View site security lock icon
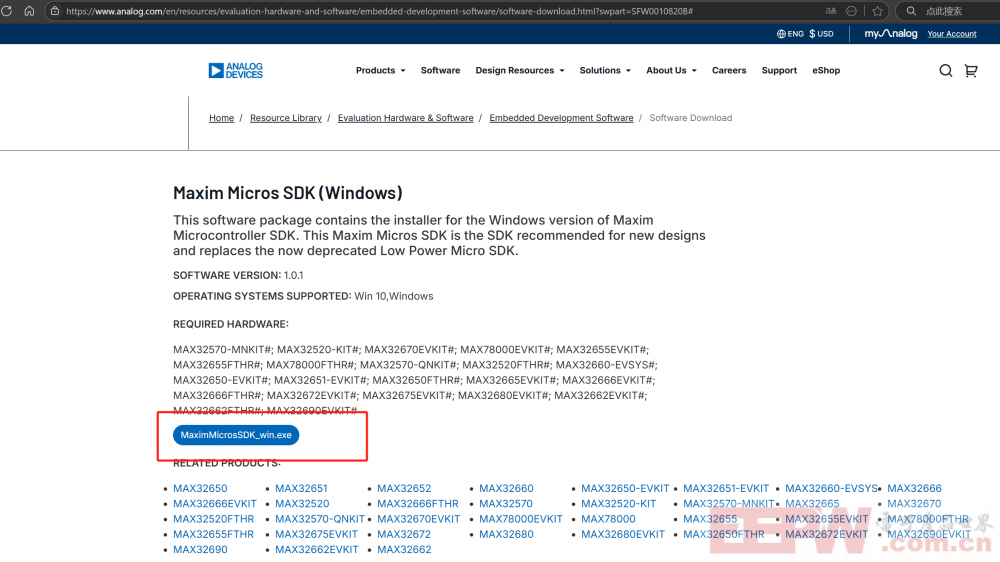 click(x=55, y=11)
